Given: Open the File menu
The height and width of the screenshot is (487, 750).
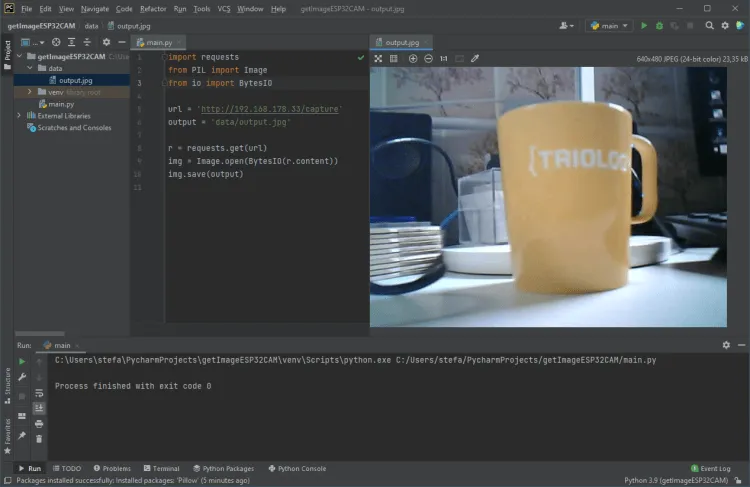Looking at the screenshot, I should [x=26, y=9].
